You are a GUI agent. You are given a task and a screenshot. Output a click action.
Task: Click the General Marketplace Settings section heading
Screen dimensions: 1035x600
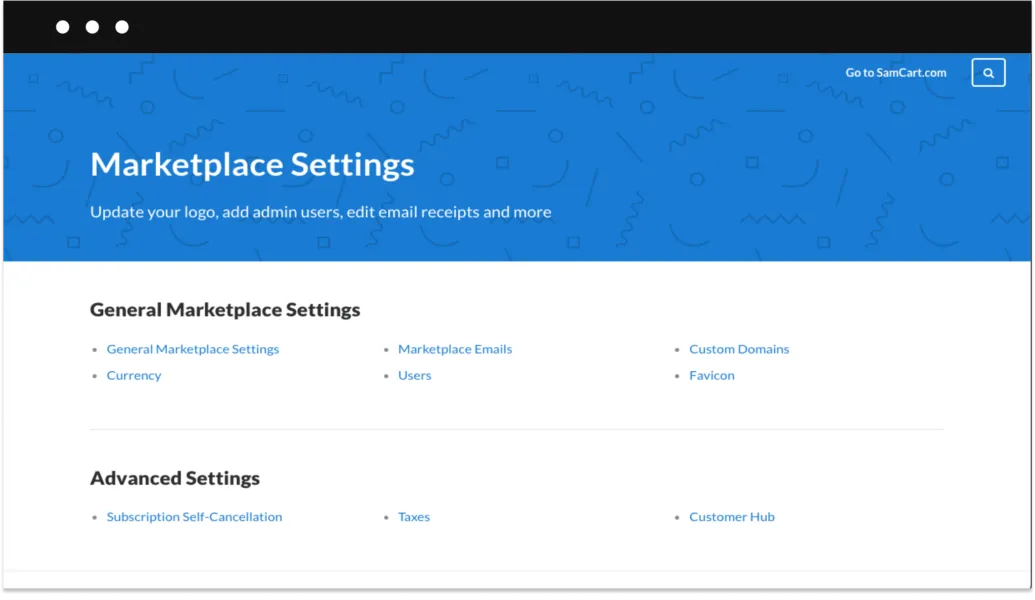click(x=225, y=310)
